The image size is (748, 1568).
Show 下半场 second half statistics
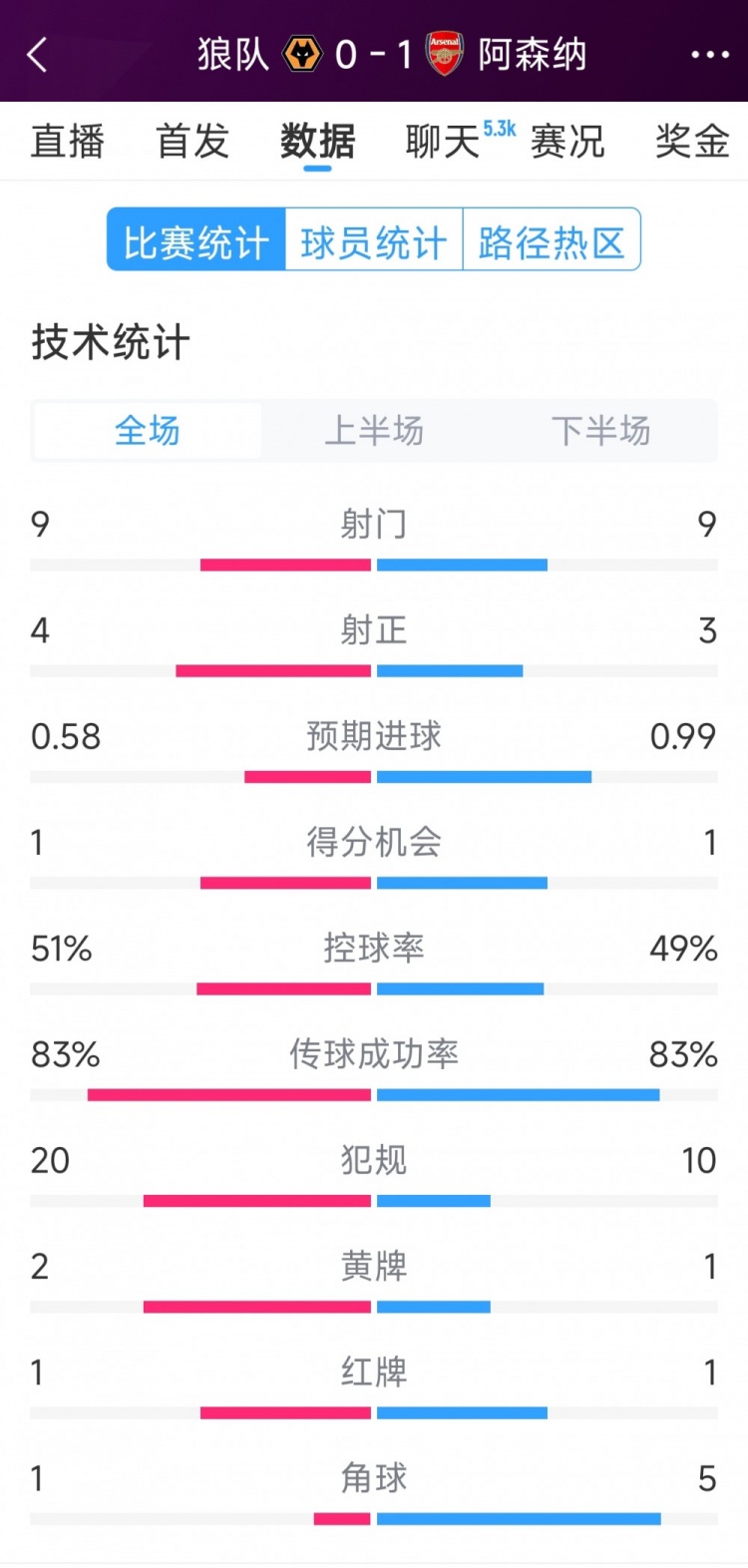[x=600, y=431]
